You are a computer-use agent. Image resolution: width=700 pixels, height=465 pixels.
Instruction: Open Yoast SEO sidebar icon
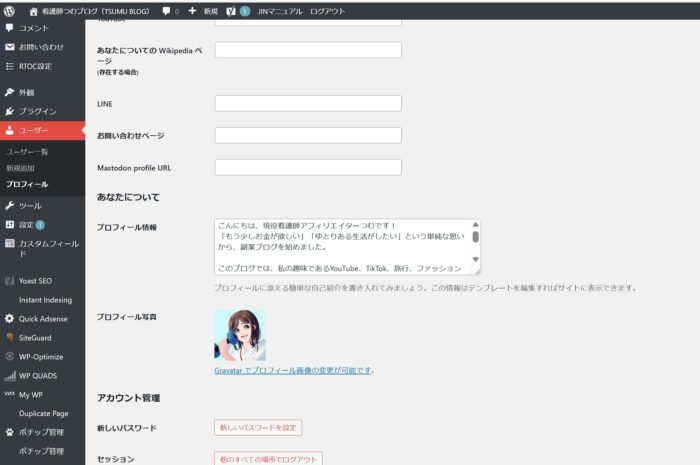pos(9,281)
